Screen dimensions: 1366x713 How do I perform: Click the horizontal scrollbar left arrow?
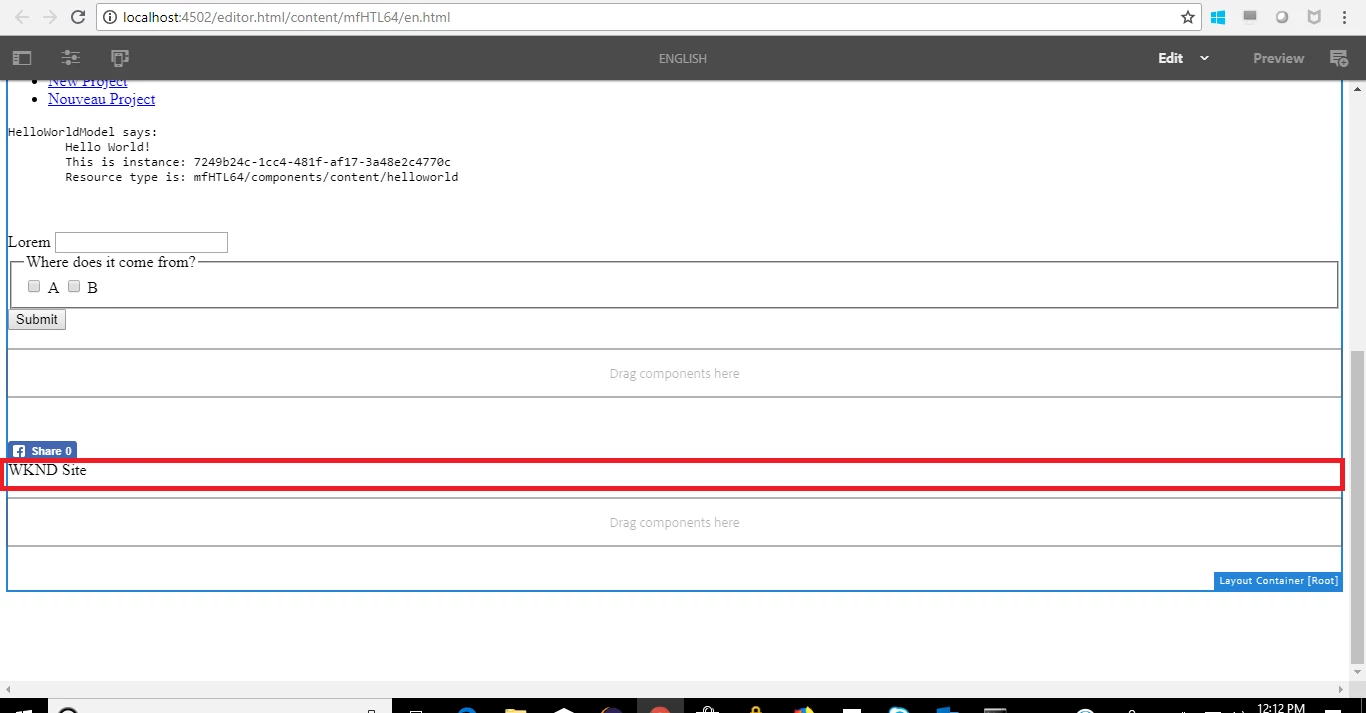(7, 689)
